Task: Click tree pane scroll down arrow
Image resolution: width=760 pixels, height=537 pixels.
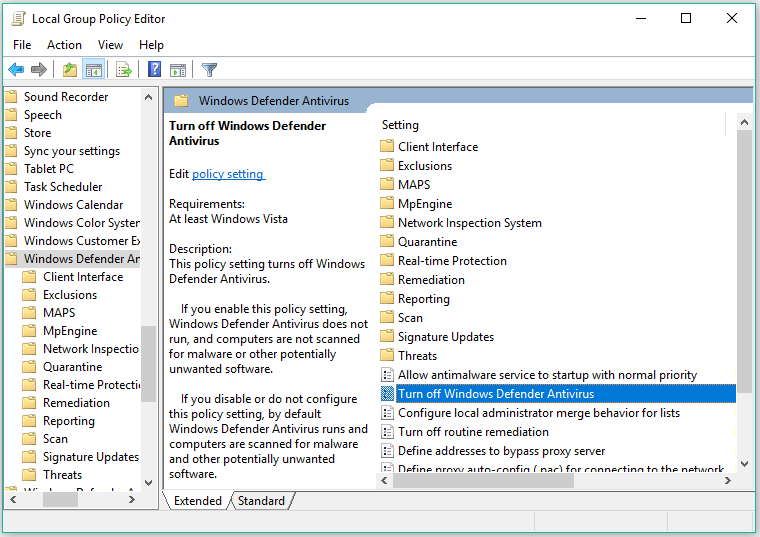Action: point(148,482)
